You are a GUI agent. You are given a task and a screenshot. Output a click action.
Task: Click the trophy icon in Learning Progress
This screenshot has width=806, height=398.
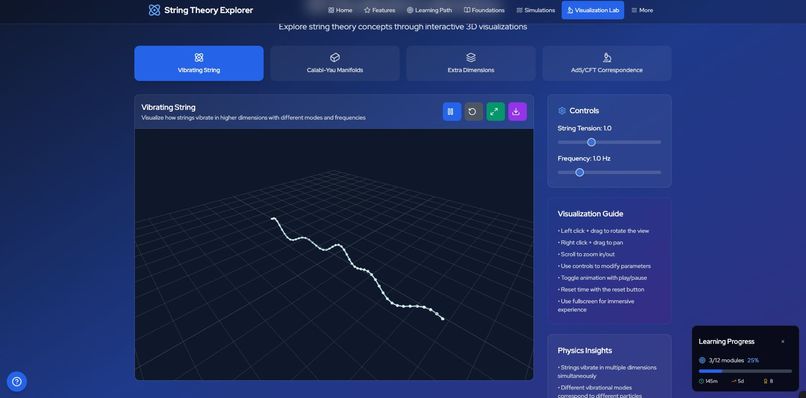(x=765, y=381)
